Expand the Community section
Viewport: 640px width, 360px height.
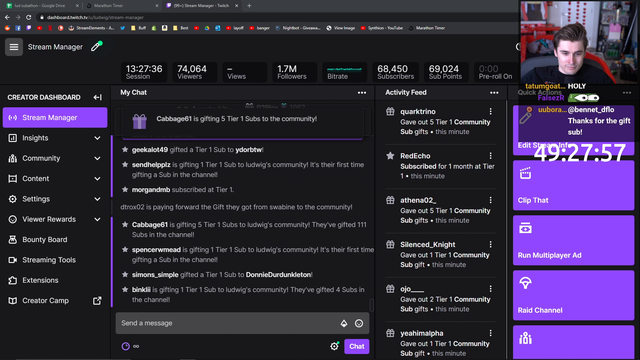coord(97,158)
